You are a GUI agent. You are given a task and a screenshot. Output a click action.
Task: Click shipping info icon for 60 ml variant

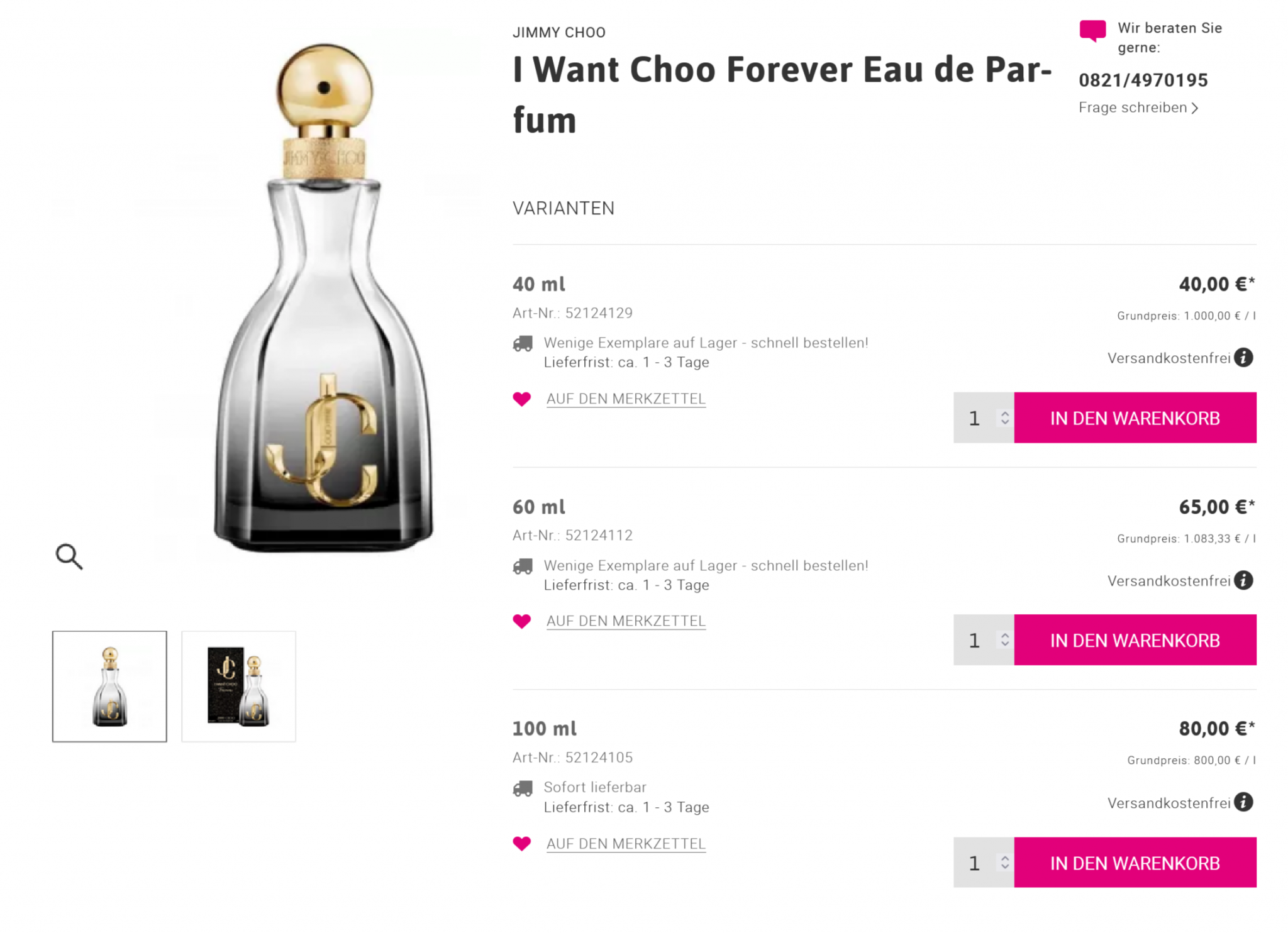pos(1243,580)
